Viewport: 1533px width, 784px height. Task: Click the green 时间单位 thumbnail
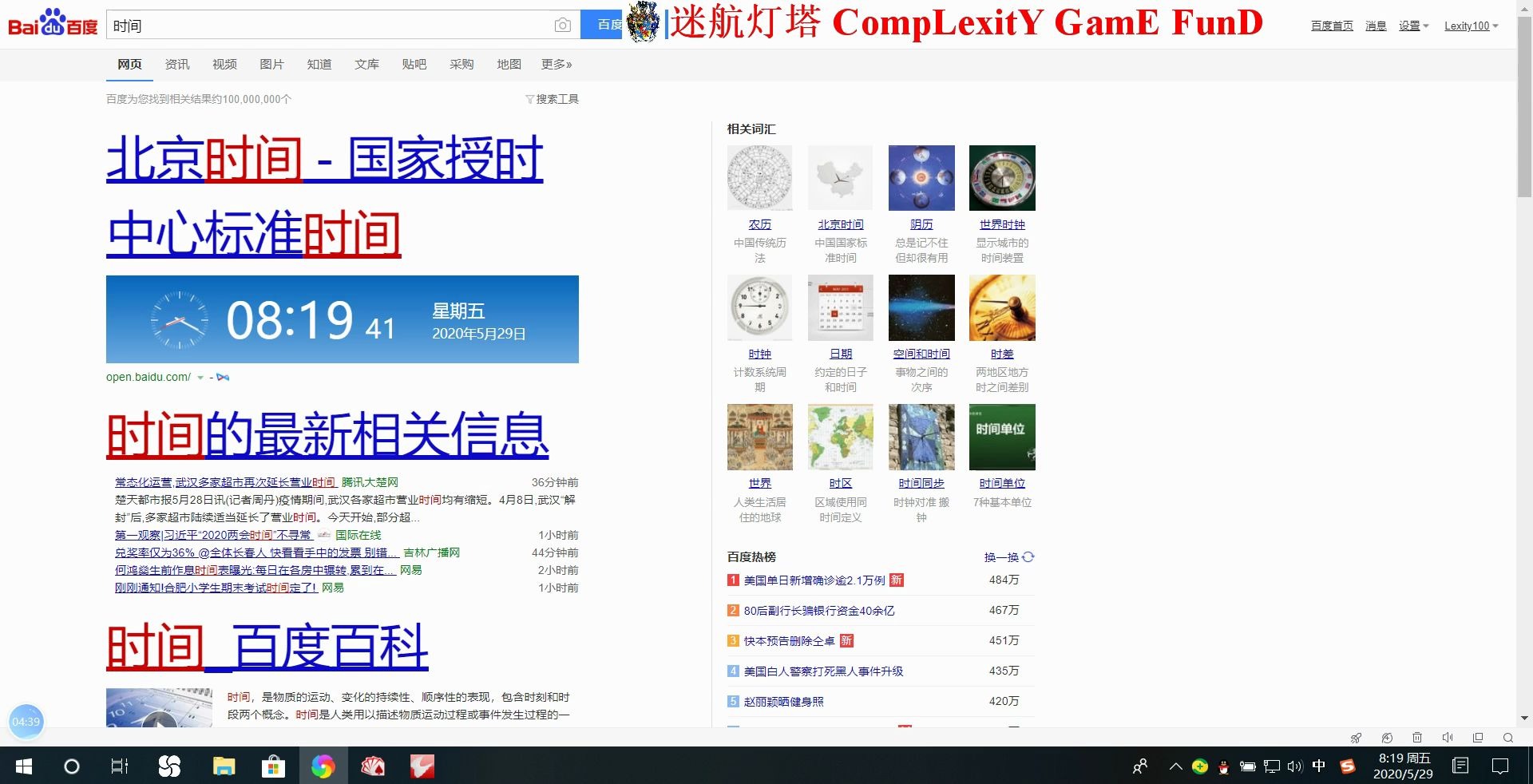point(1002,437)
